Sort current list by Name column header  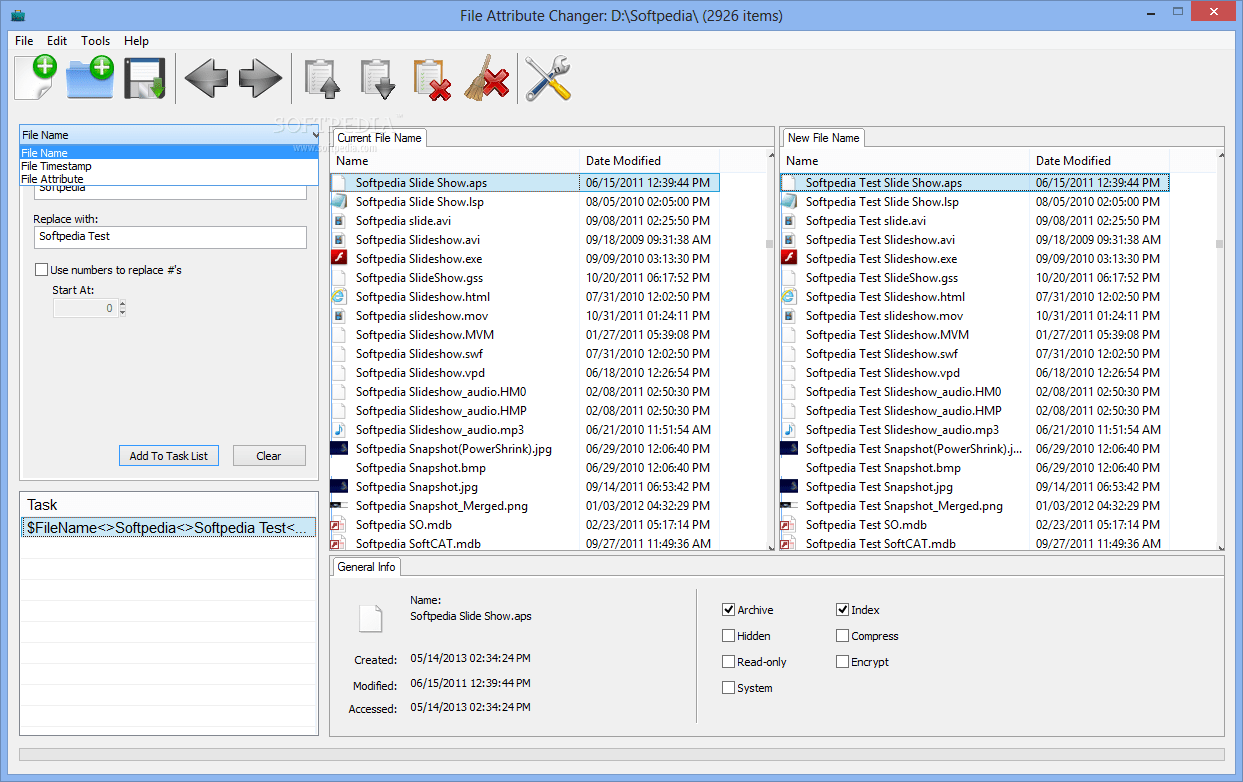pyautogui.click(x=455, y=160)
